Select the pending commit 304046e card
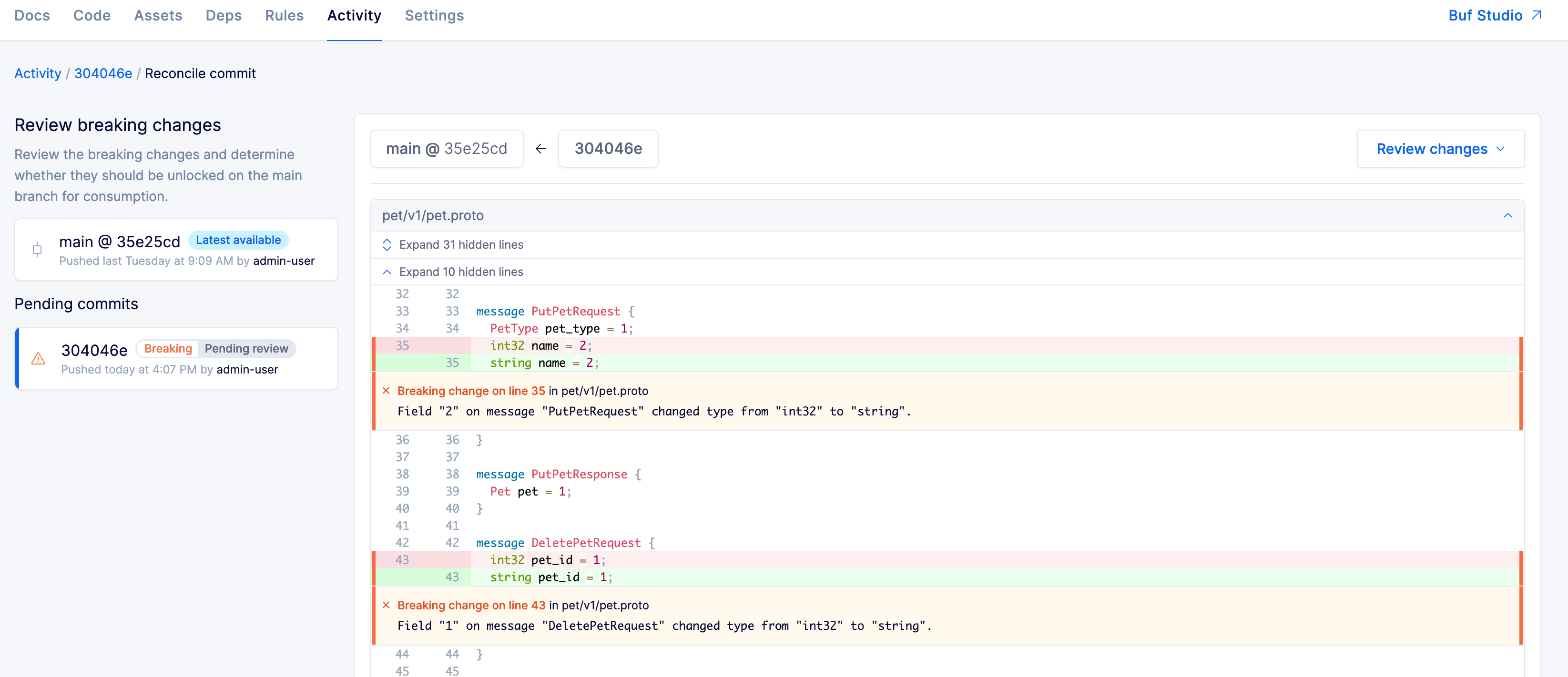Screen dimensions: 1568x677 176,358
